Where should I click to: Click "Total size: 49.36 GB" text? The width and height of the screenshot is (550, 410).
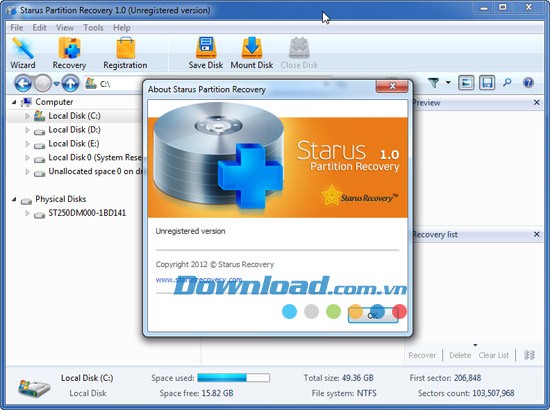coord(338,378)
